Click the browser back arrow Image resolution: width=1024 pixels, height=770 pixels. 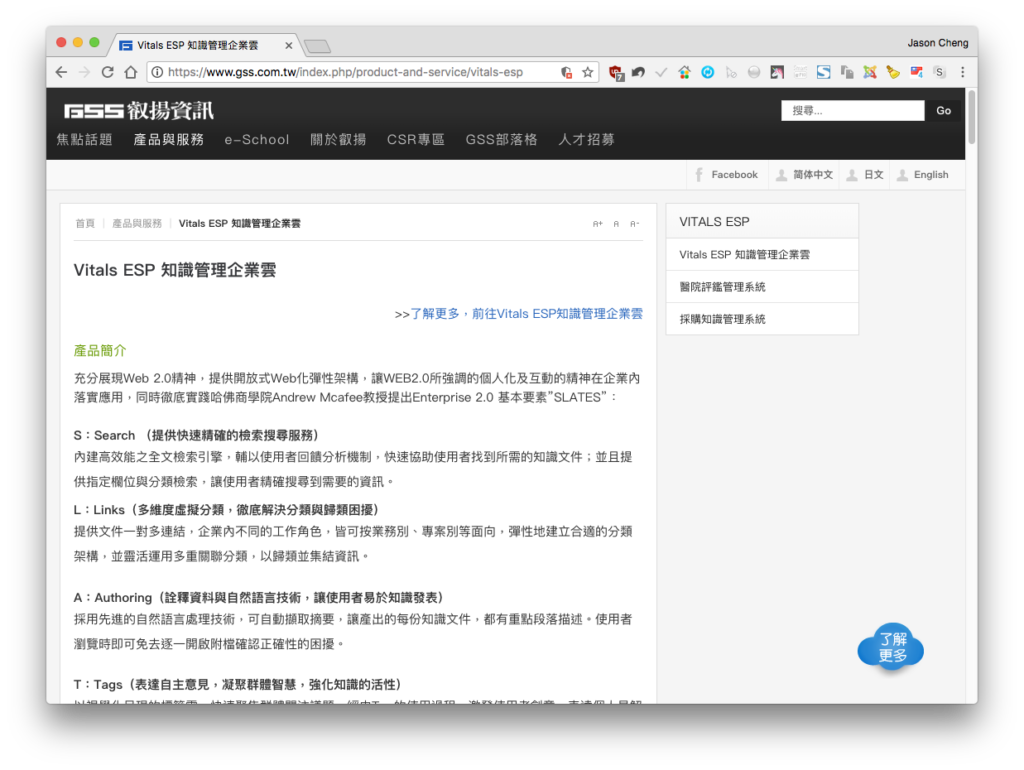coord(61,72)
